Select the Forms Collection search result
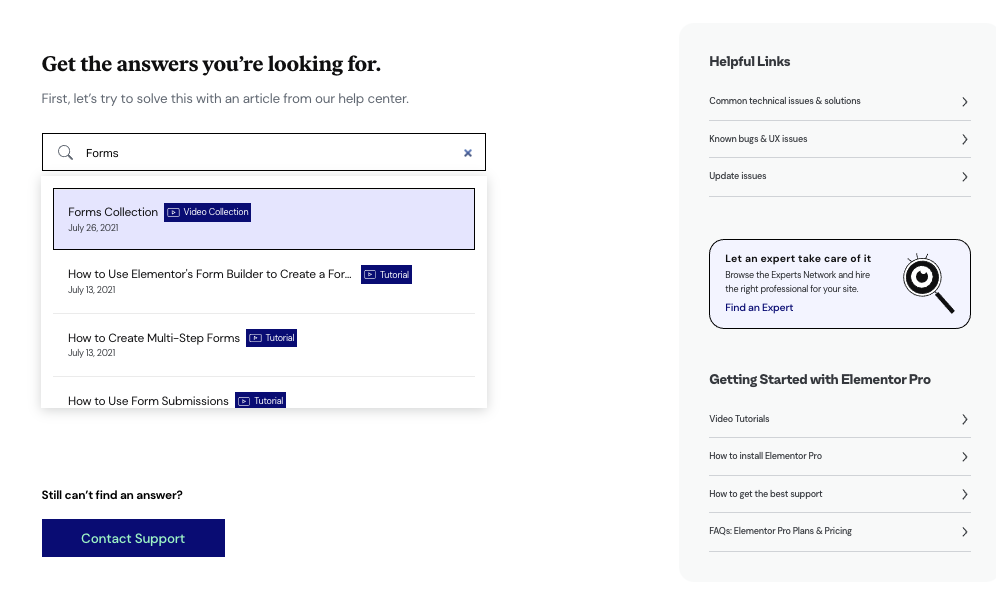The height and width of the screenshot is (604, 996). pyautogui.click(x=264, y=218)
